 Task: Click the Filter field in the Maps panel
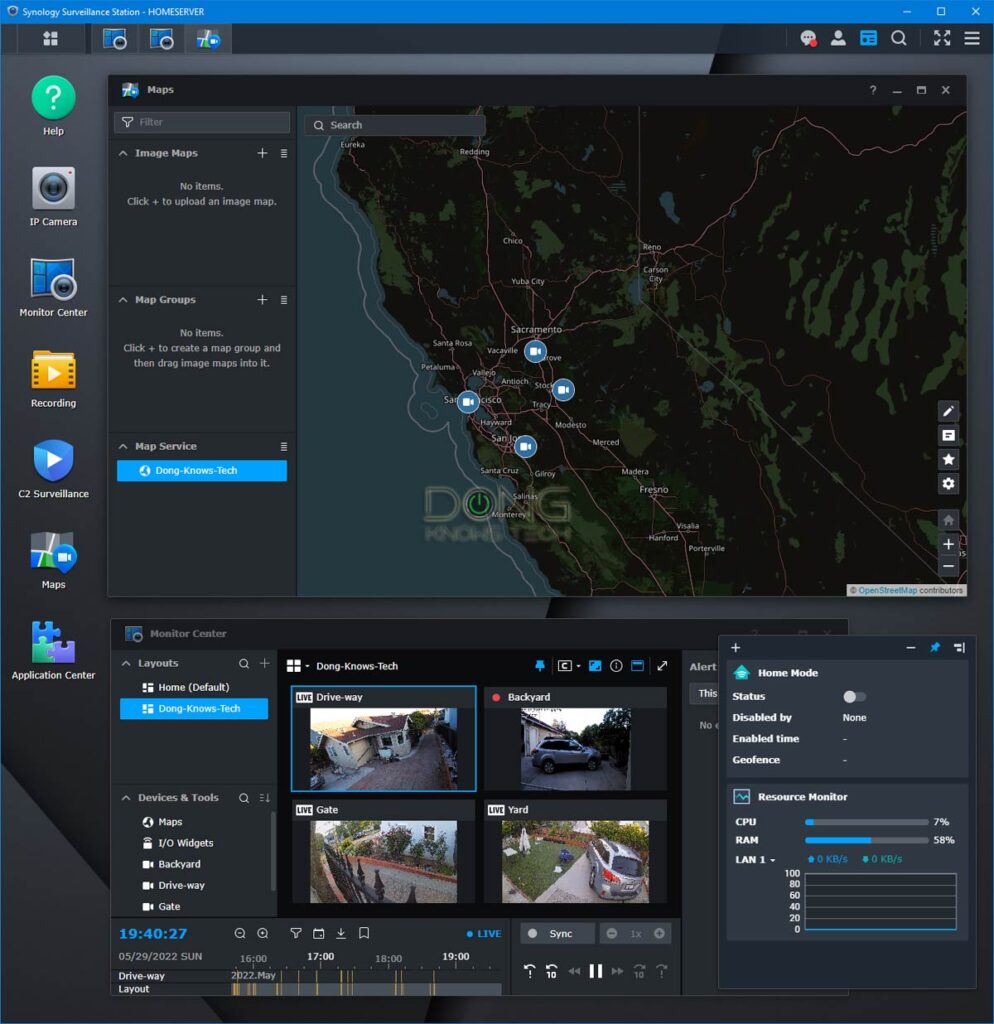point(202,122)
